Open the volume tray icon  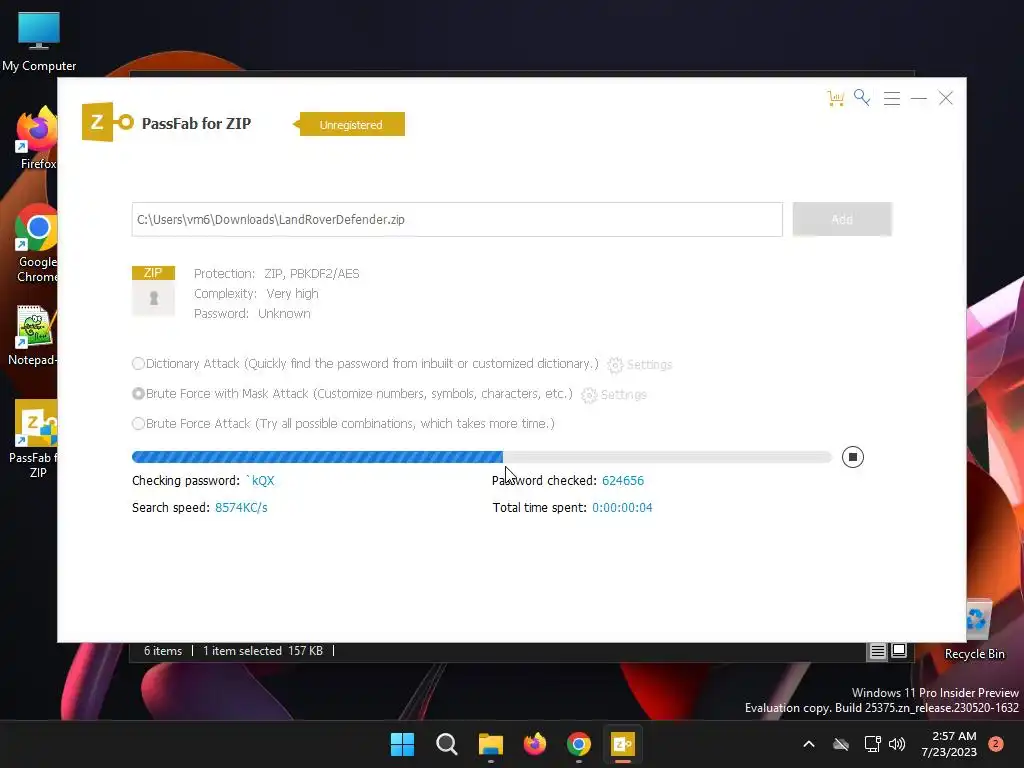897,744
